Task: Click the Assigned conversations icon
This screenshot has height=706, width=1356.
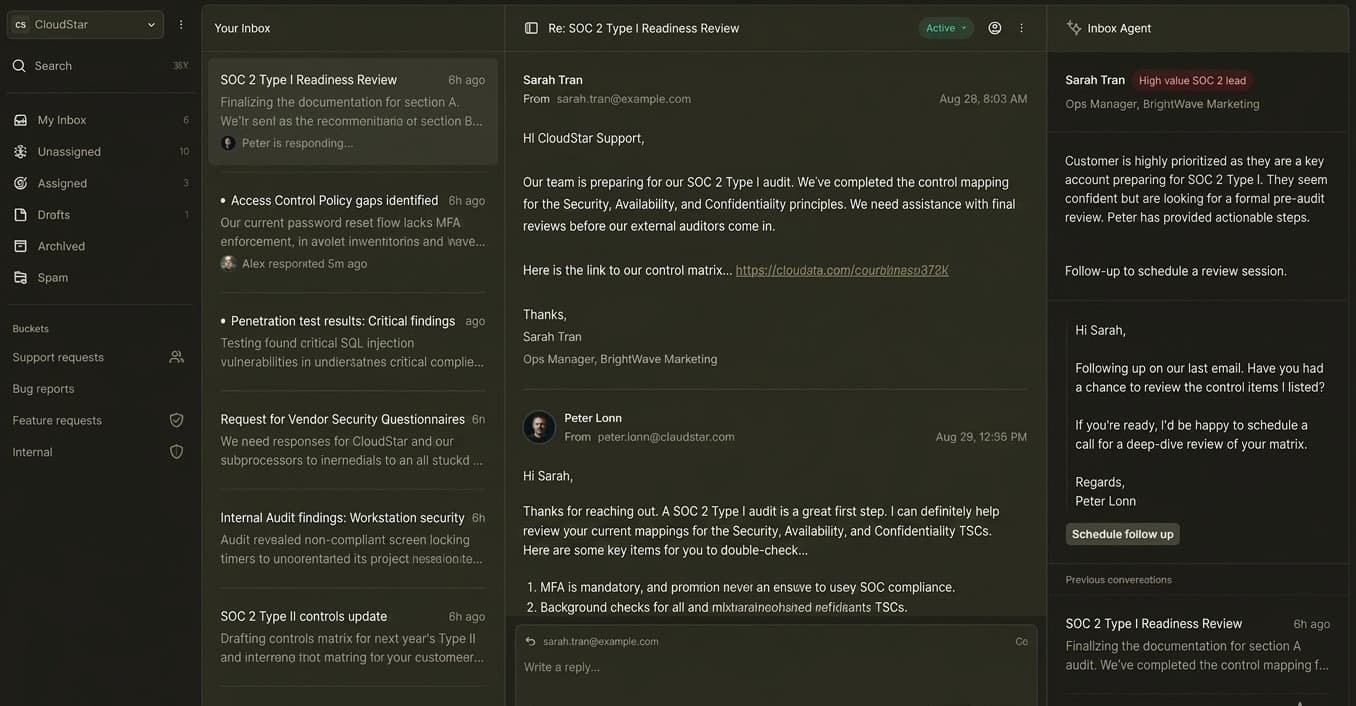Action: tap(21, 182)
